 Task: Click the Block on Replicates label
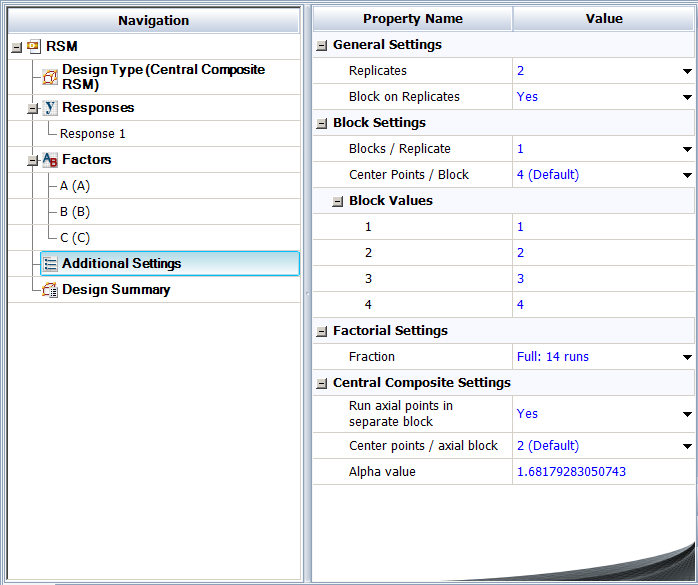click(x=404, y=97)
